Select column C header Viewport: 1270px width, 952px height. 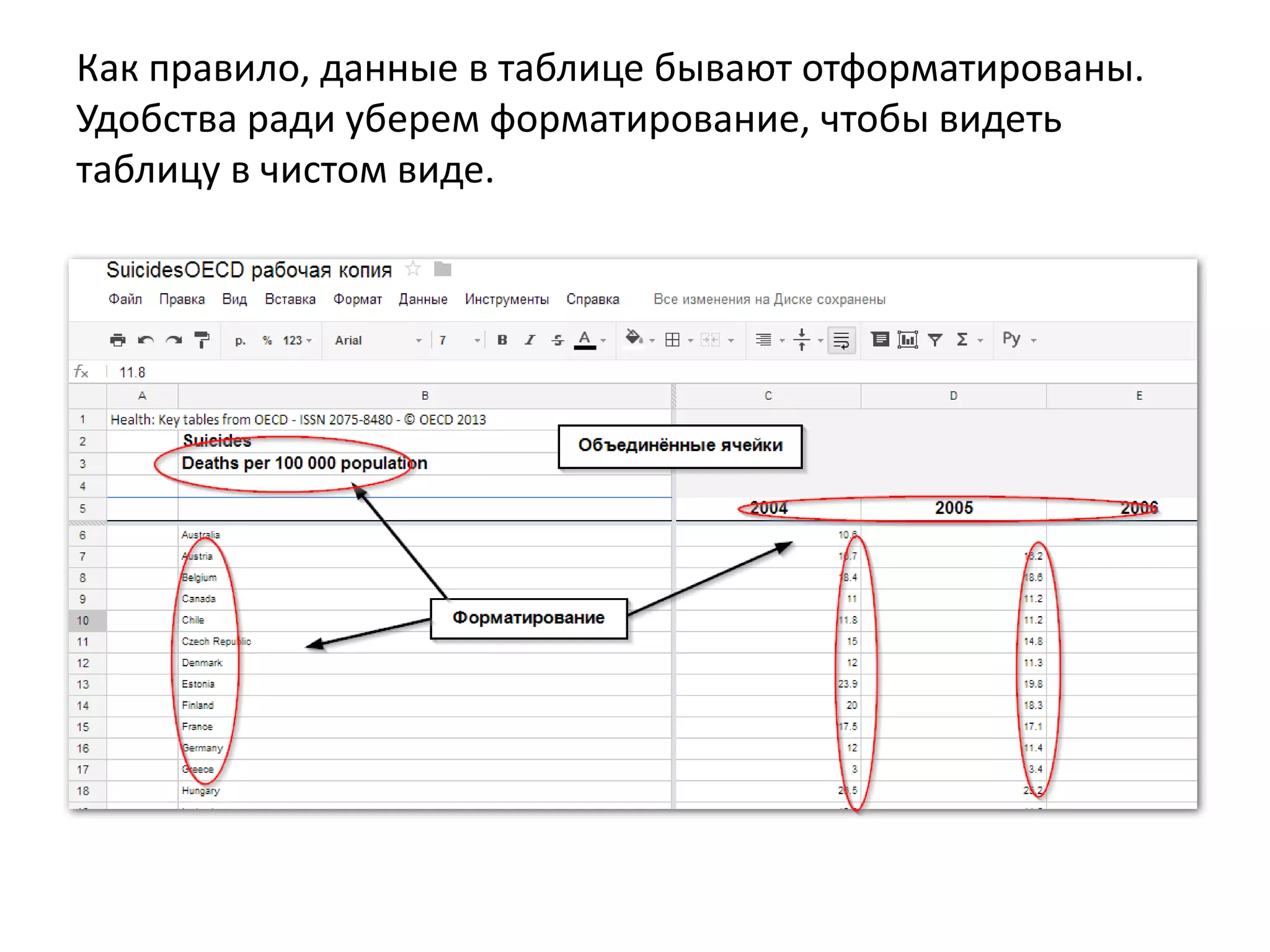pyautogui.click(x=768, y=396)
